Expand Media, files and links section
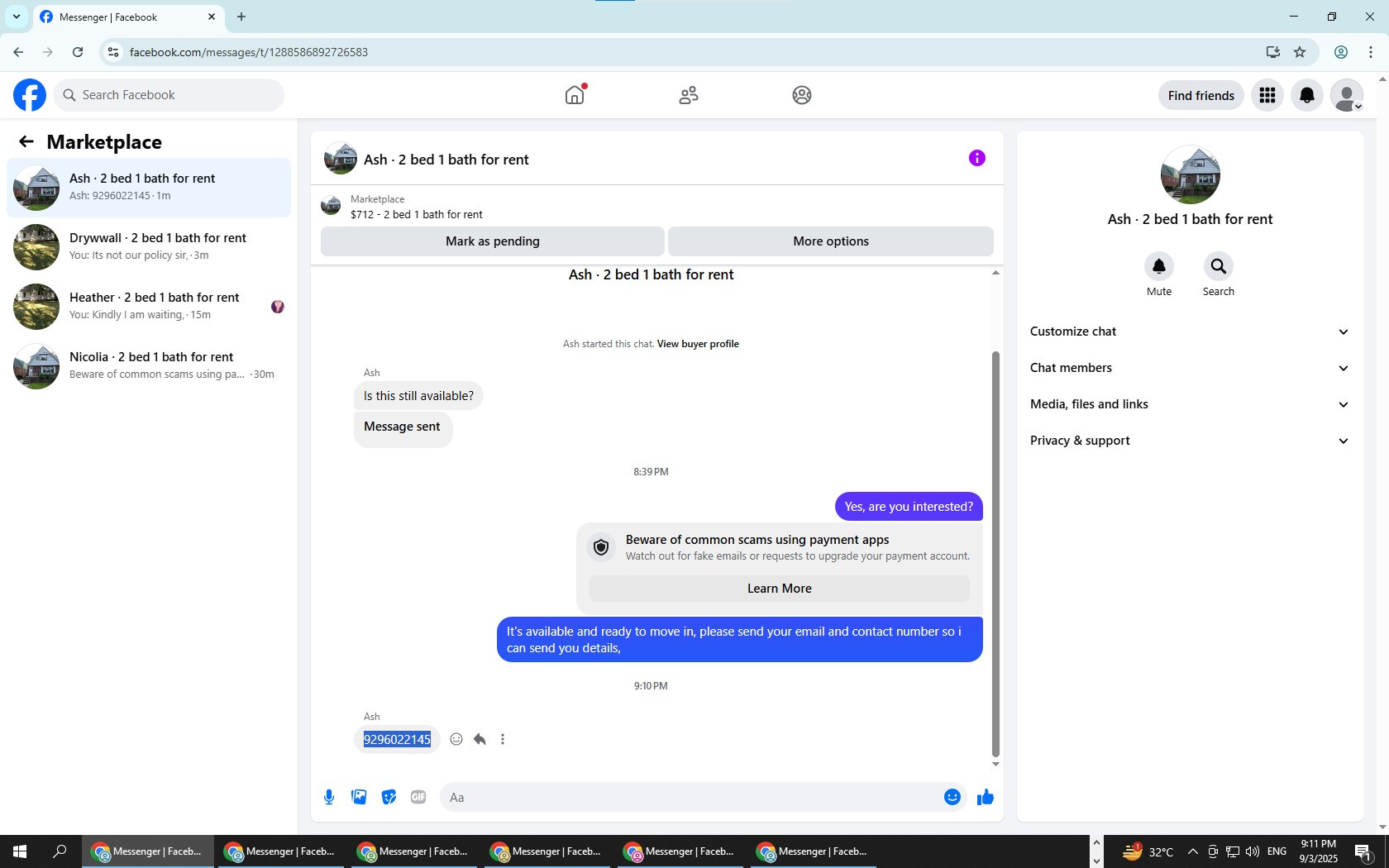Image resolution: width=1389 pixels, height=868 pixels. pyautogui.click(x=1190, y=404)
